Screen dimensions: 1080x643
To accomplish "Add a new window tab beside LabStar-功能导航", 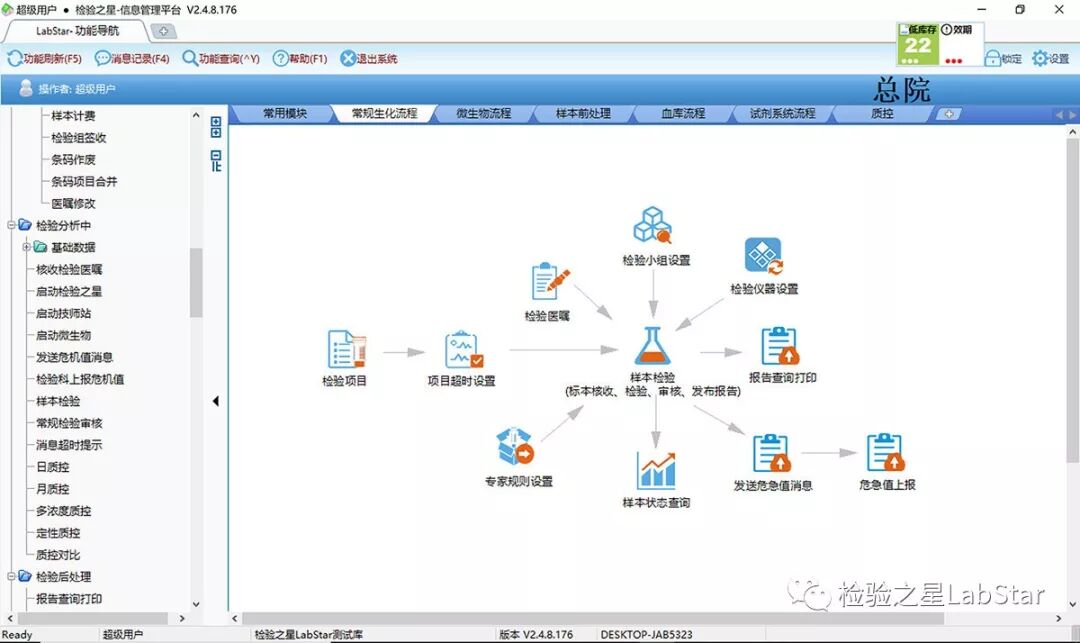I will (163, 31).
